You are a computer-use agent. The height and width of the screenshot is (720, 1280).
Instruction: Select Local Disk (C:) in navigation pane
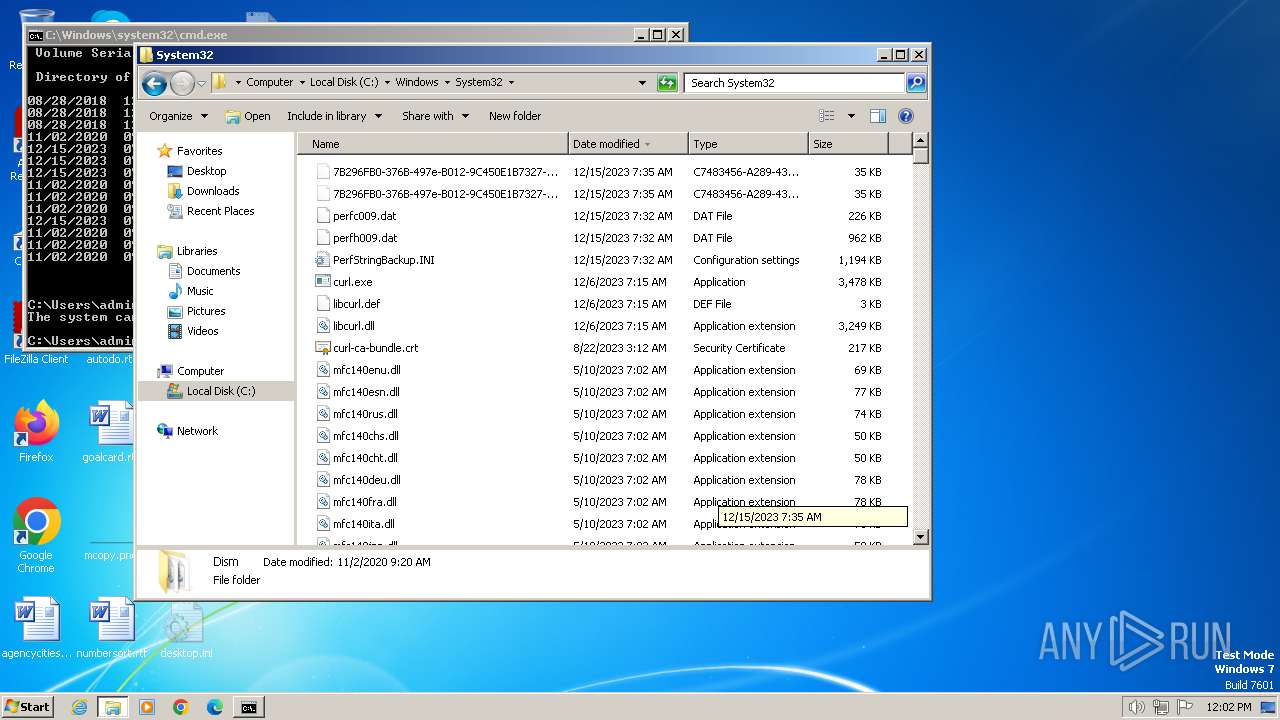tap(221, 391)
